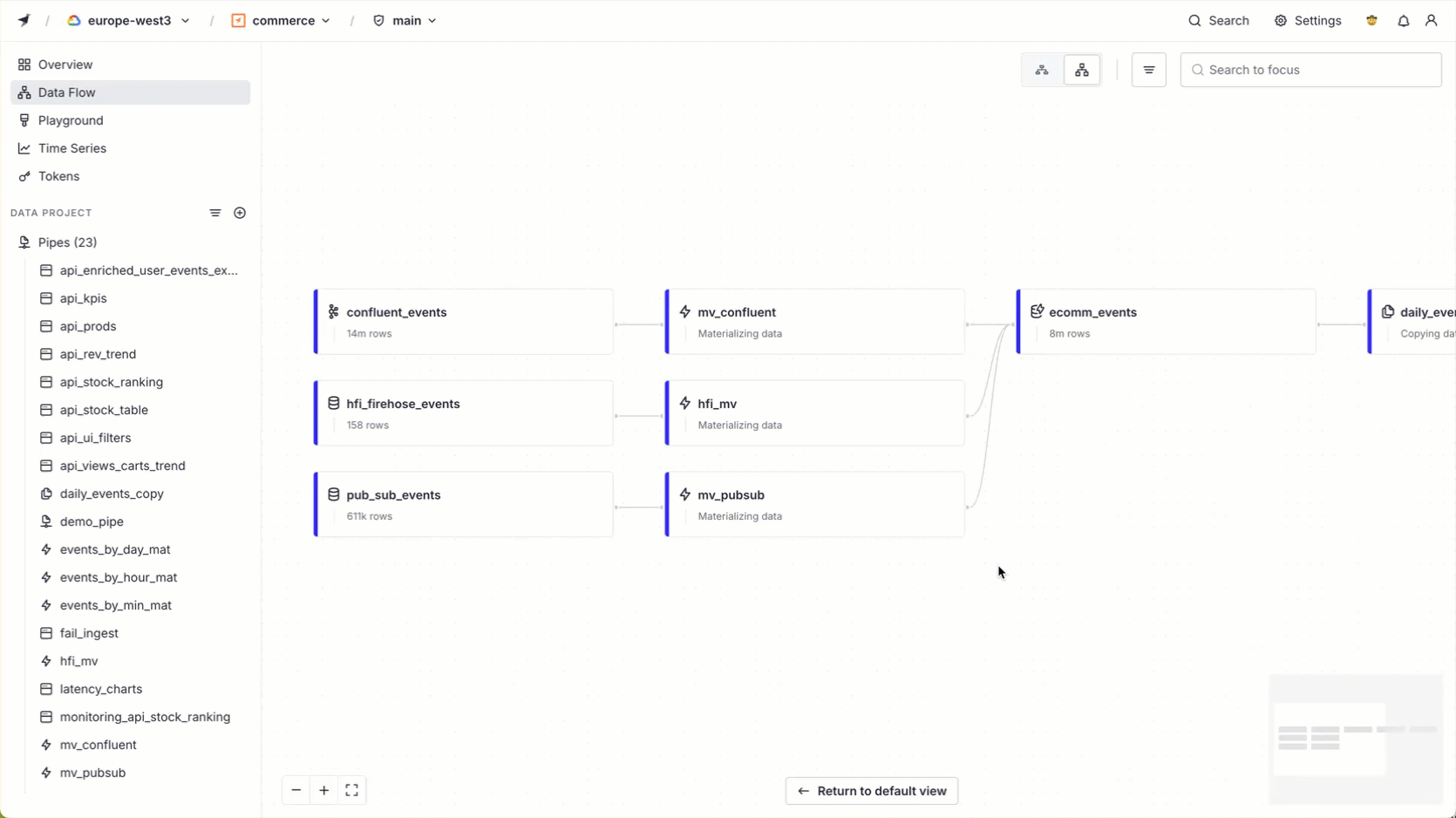Open the create new resource plus icon
This screenshot has width=1456, height=818.
[240, 213]
